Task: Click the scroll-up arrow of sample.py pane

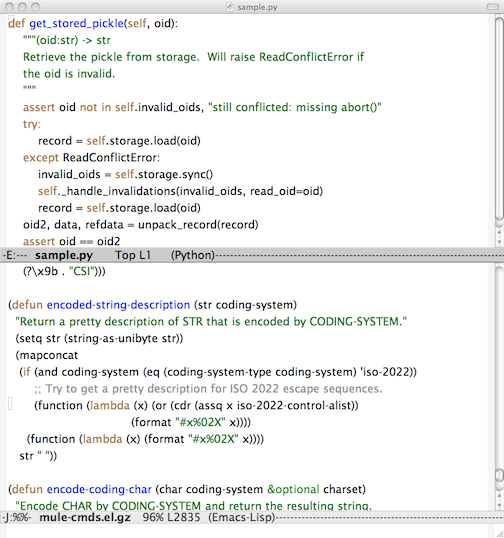Action: (499, 233)
